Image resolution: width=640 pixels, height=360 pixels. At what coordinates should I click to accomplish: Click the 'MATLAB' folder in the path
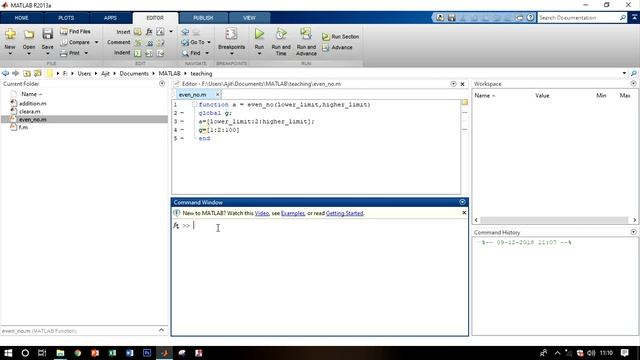point(169,73)
